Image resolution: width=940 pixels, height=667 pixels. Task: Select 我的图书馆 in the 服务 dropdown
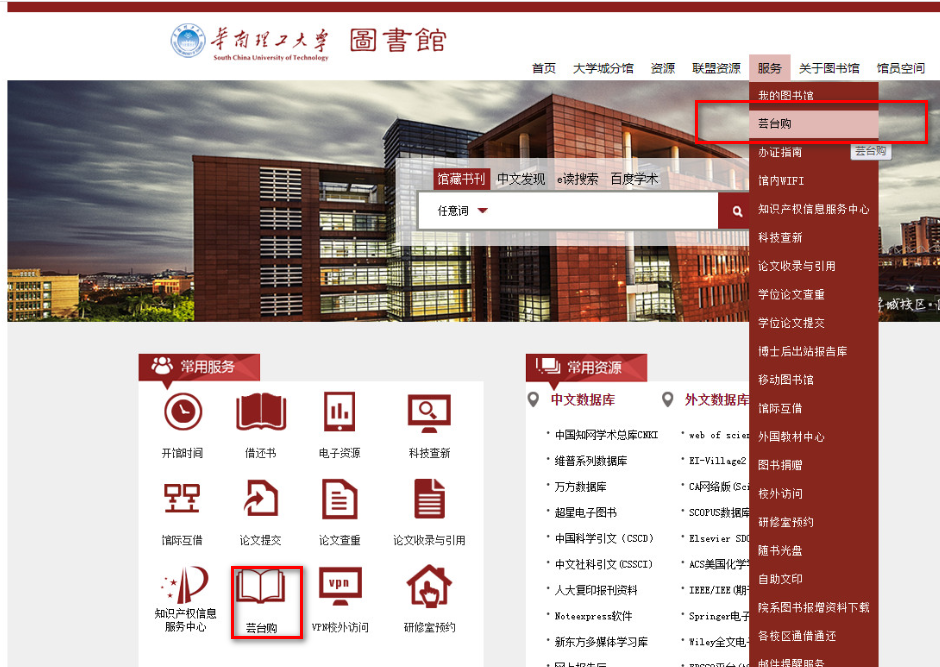(x=814, y=95)
